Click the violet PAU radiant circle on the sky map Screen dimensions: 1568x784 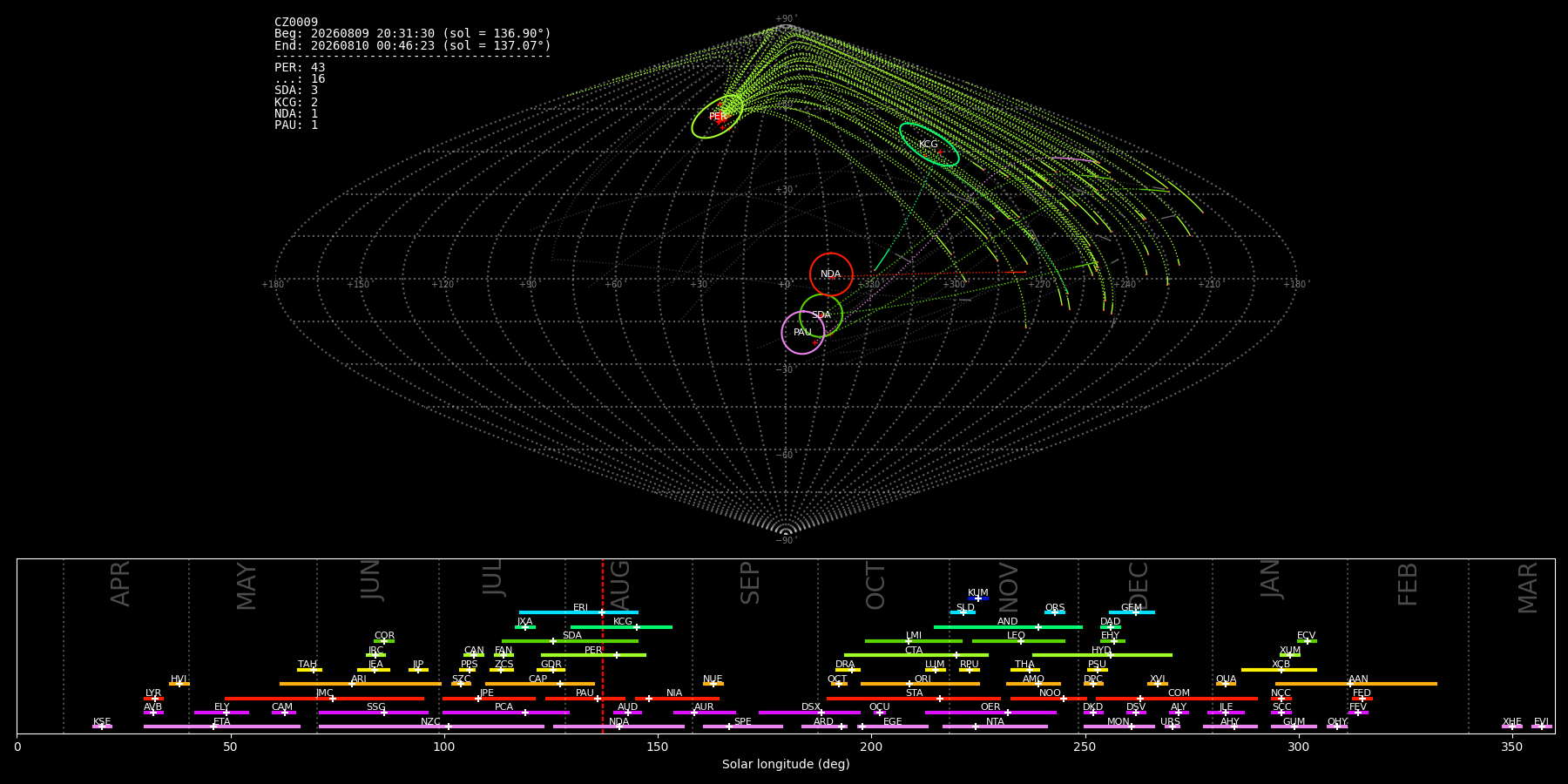(x=803, y=333)
